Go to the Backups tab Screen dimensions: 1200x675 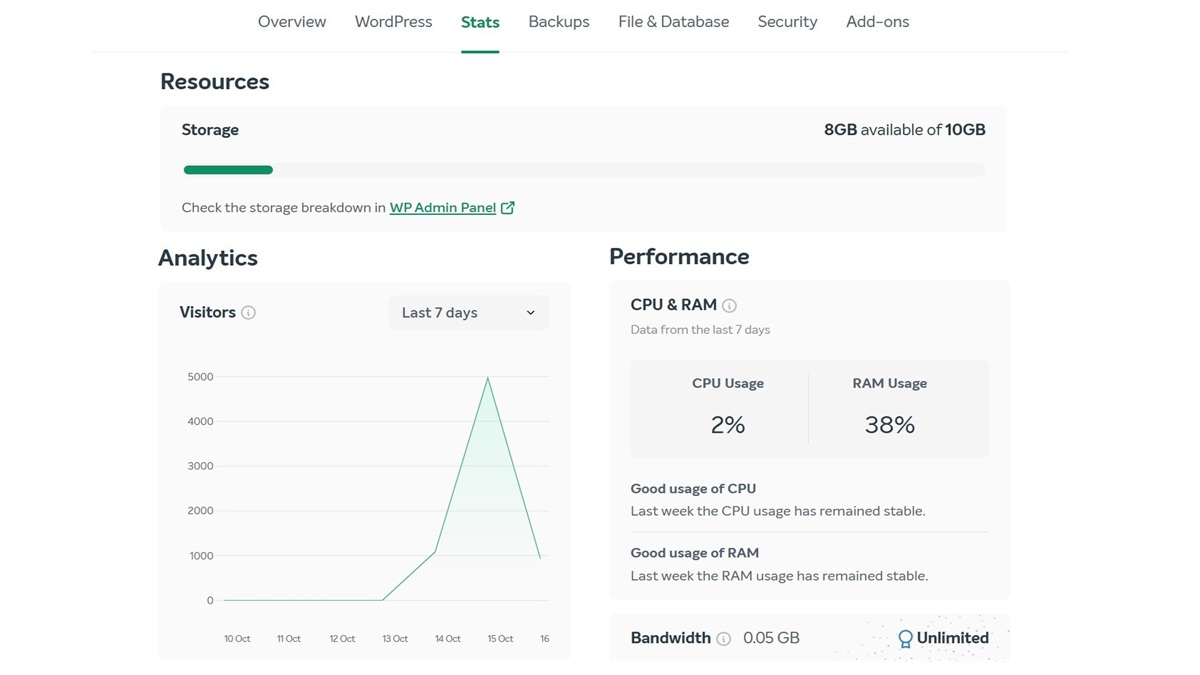click(558, 21)
